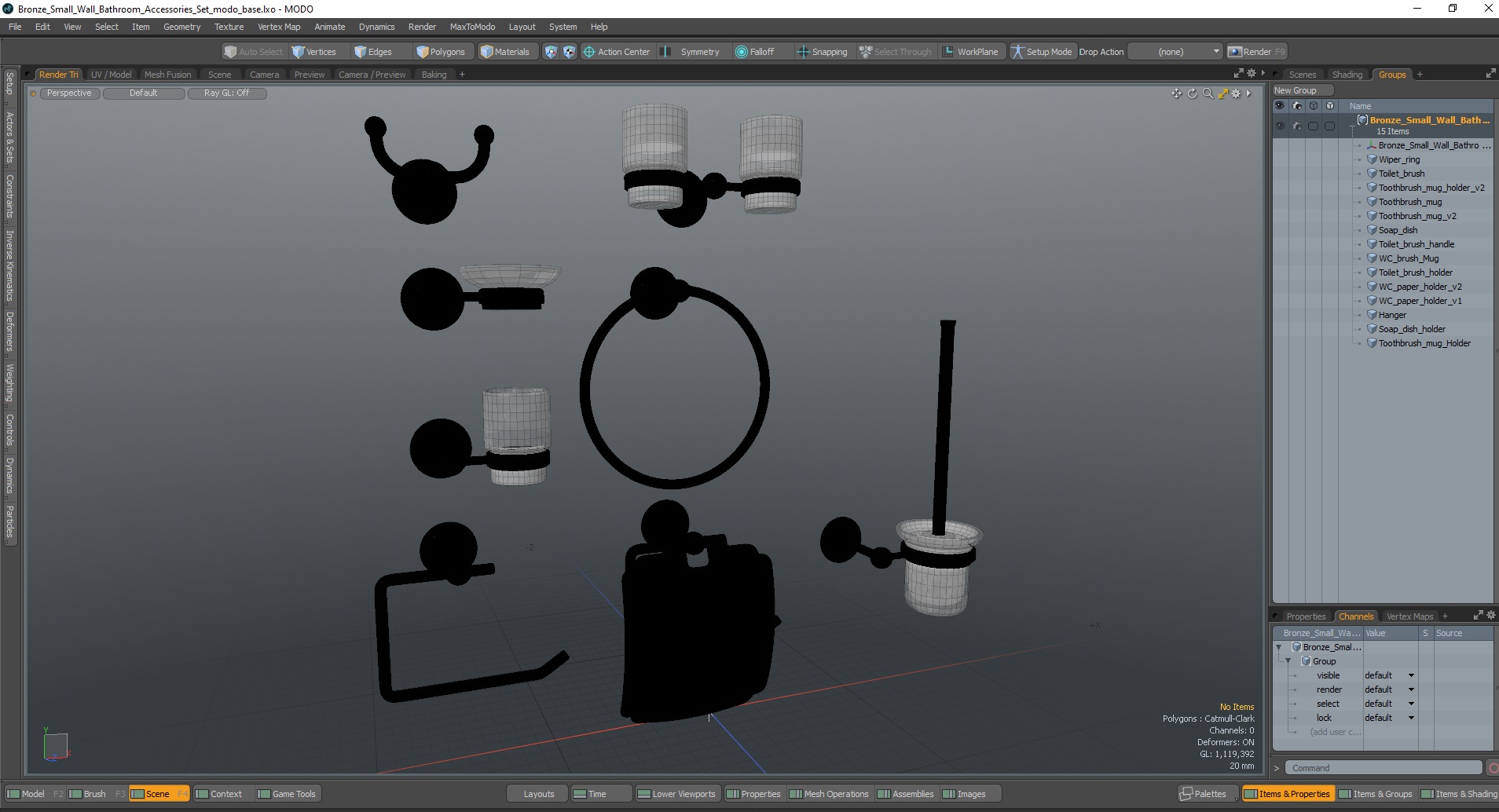The height and width of the screenshot is (812, 1499).
Task: Open the lock channel value dropdown
Action: point(1389,718)
